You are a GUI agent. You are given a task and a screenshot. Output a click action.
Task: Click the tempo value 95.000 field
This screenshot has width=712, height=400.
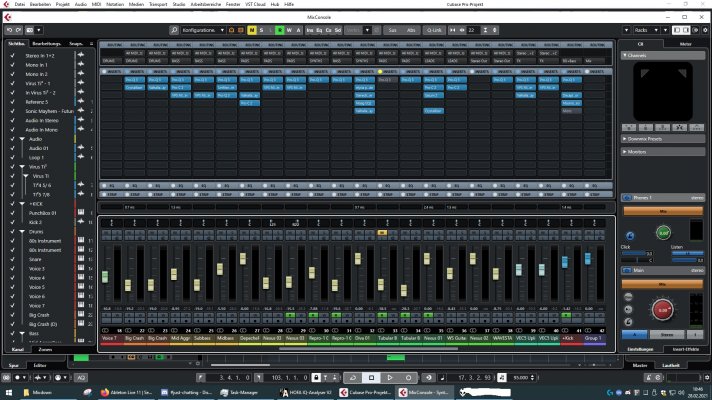pos(520,378)
